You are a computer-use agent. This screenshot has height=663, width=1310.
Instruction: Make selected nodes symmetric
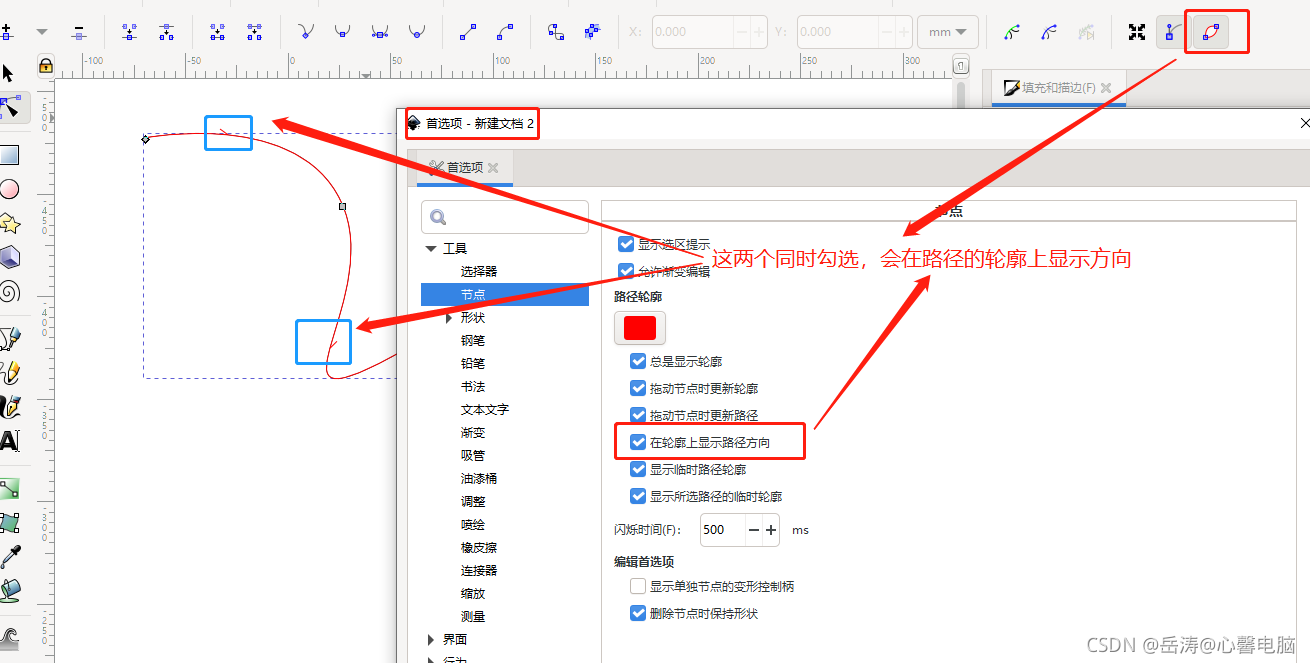(x=379, y=32)
